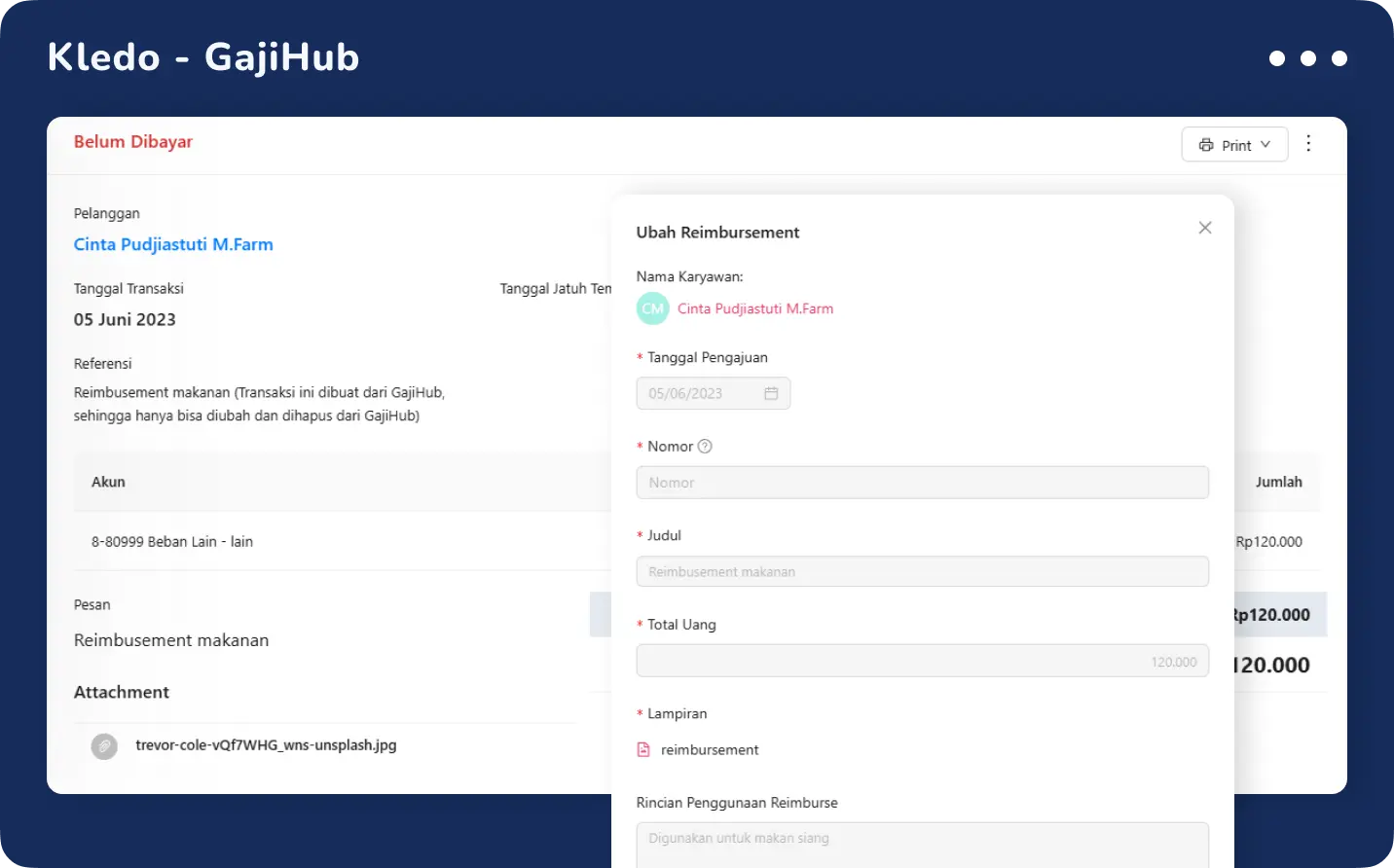Viewport: 1394px width, 868px height.
Task: Focus the Nomor input field
Action: (923, 483)
